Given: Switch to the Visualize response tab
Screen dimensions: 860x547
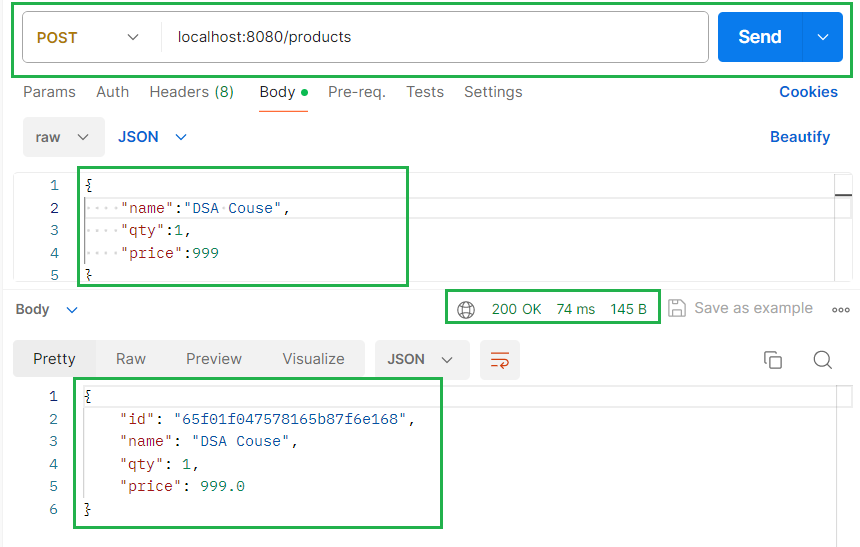Looking at the screenshot, I should pos(313,359).
